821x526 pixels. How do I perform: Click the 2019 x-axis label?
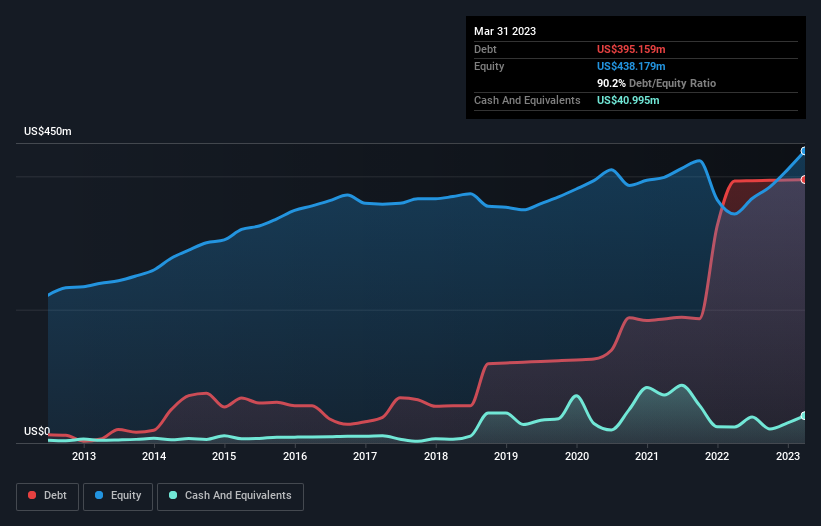point(506,456)
